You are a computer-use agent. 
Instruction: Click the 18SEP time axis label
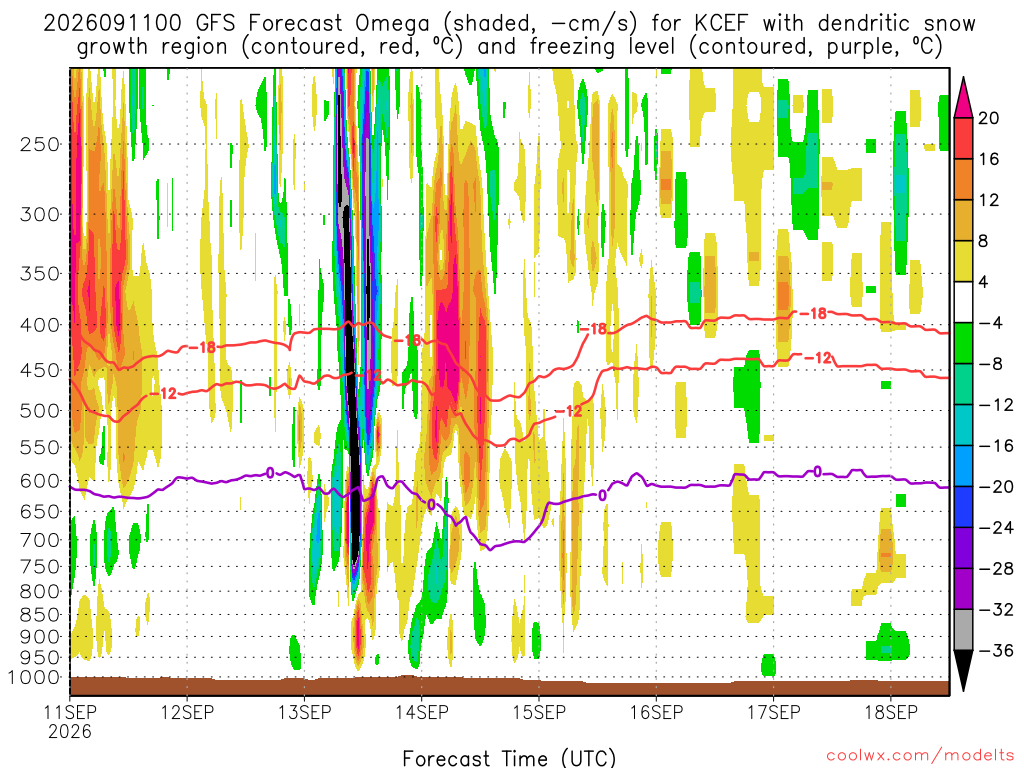click(891, 712)
